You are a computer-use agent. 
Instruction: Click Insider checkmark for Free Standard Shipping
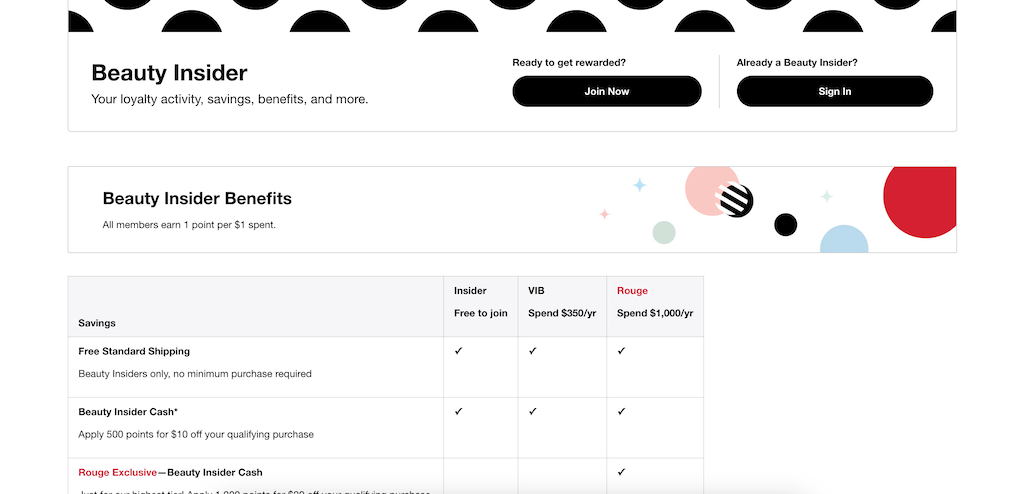pos(458,351)
